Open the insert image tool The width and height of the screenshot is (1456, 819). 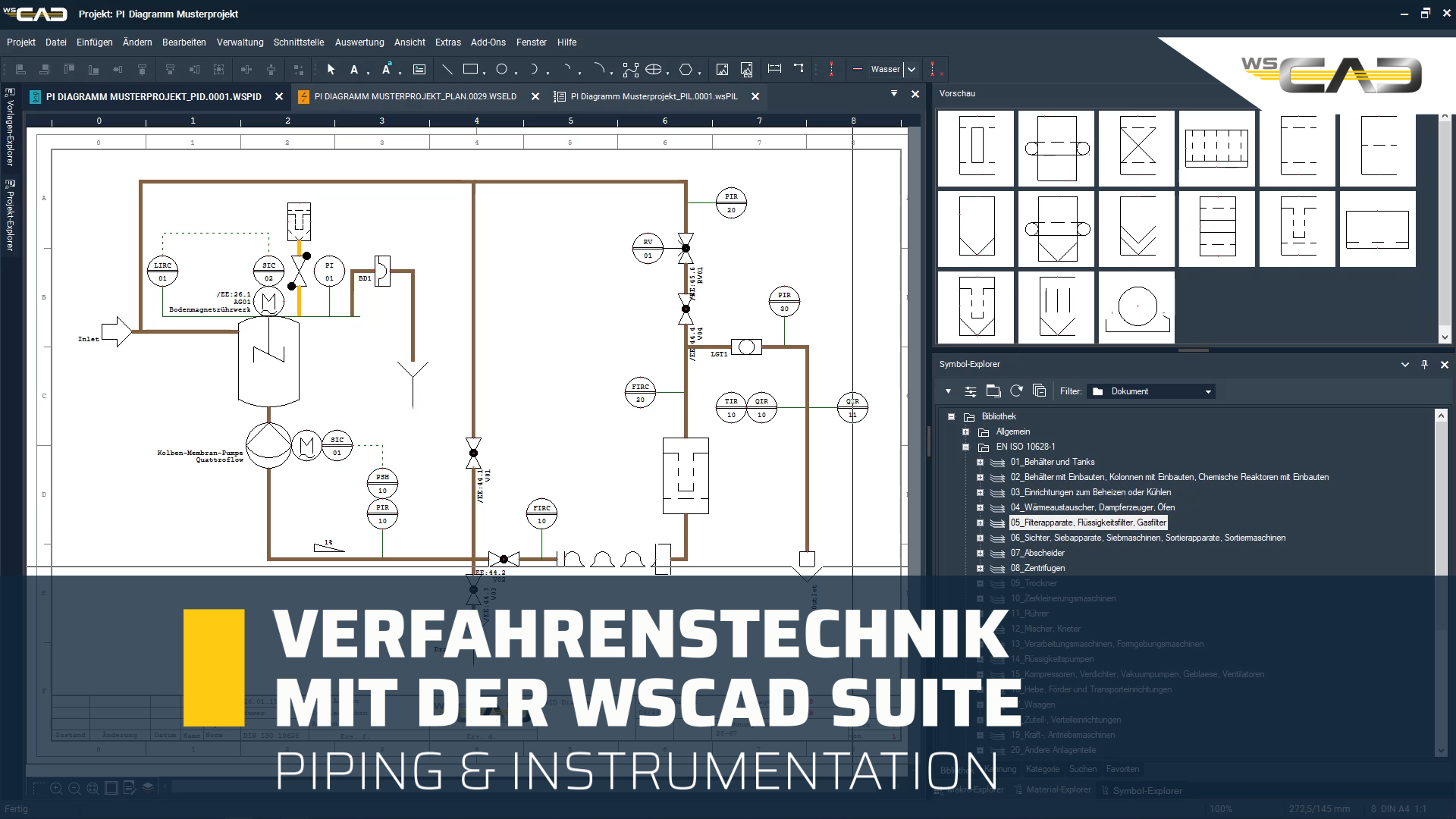(x=722, y=69)
